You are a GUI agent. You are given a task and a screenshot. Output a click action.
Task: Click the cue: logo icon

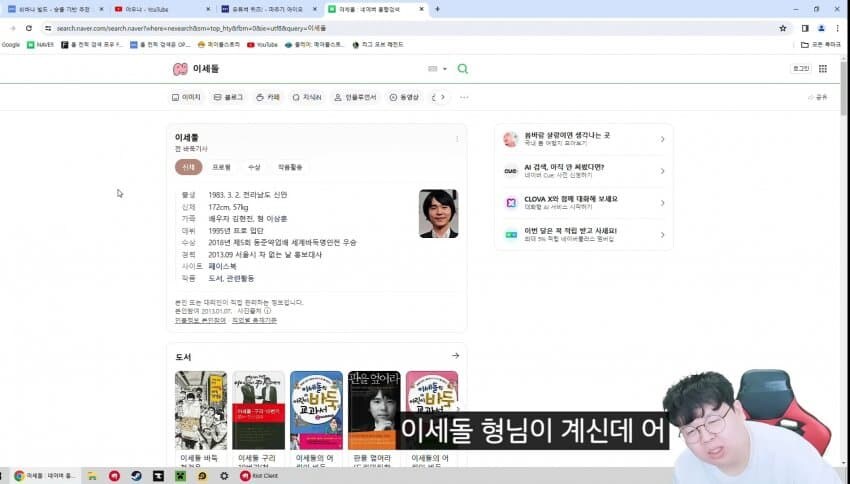tap(511, 171)
